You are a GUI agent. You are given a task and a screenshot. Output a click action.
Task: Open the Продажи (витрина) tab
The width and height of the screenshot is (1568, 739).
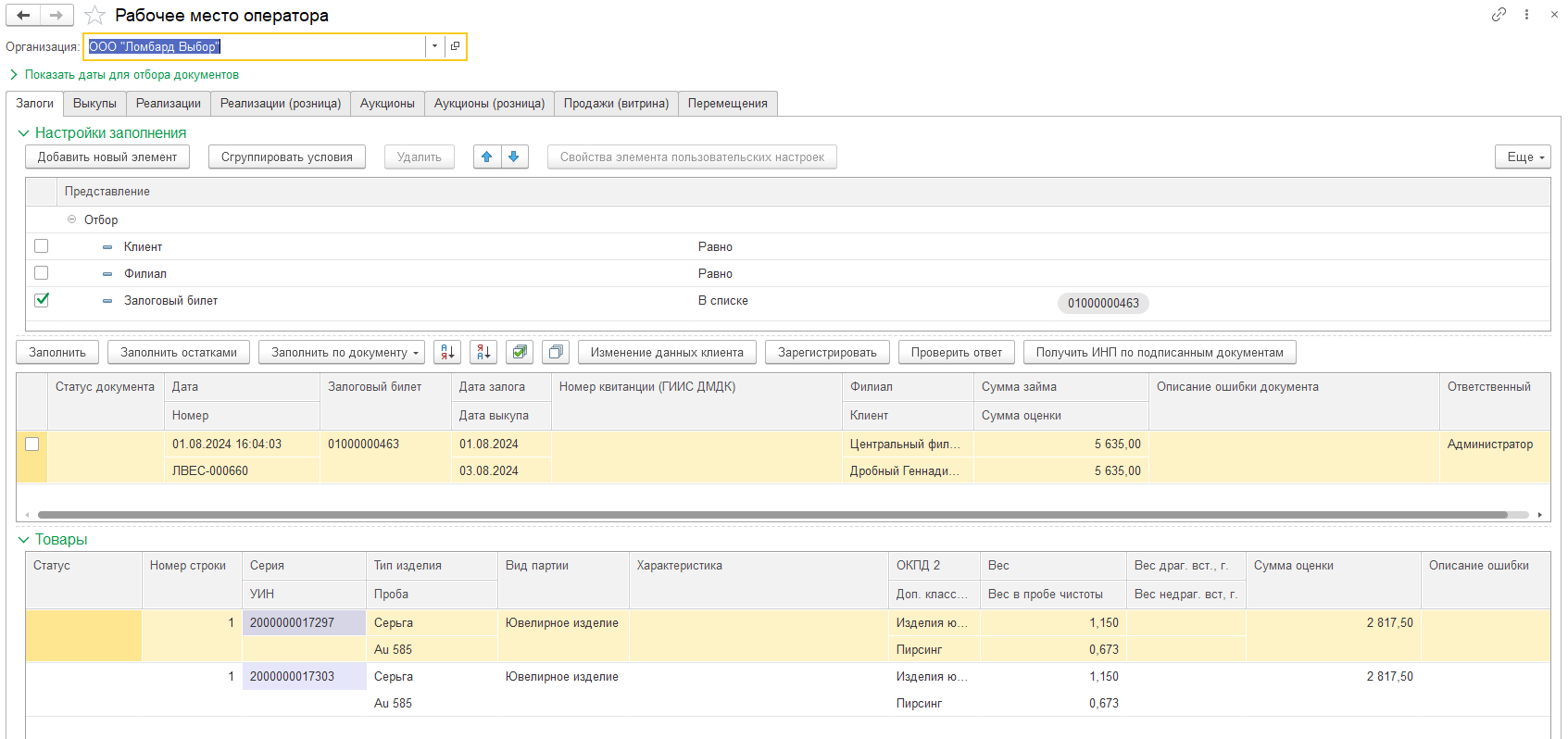616,103
